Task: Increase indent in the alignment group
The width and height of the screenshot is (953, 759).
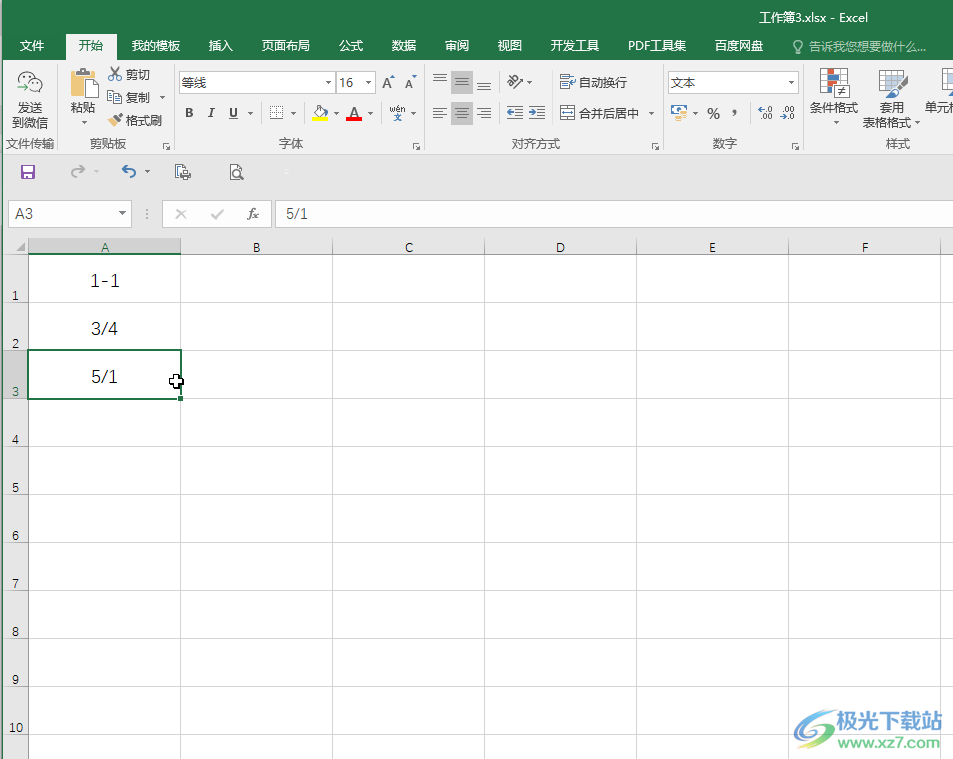Action: [537, 112]
